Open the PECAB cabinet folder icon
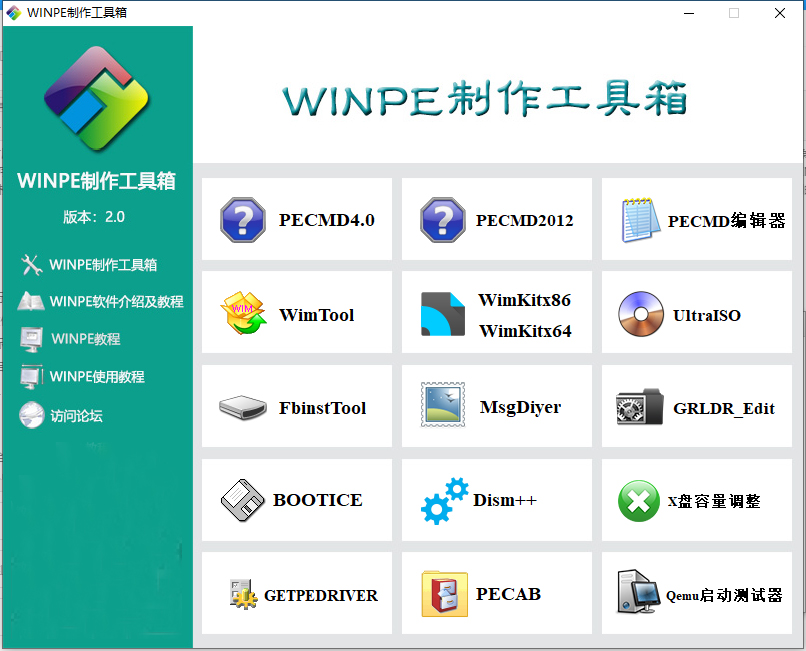Image resolution: width=806 pixels, height=651 pixels. [x=444, y=593]
